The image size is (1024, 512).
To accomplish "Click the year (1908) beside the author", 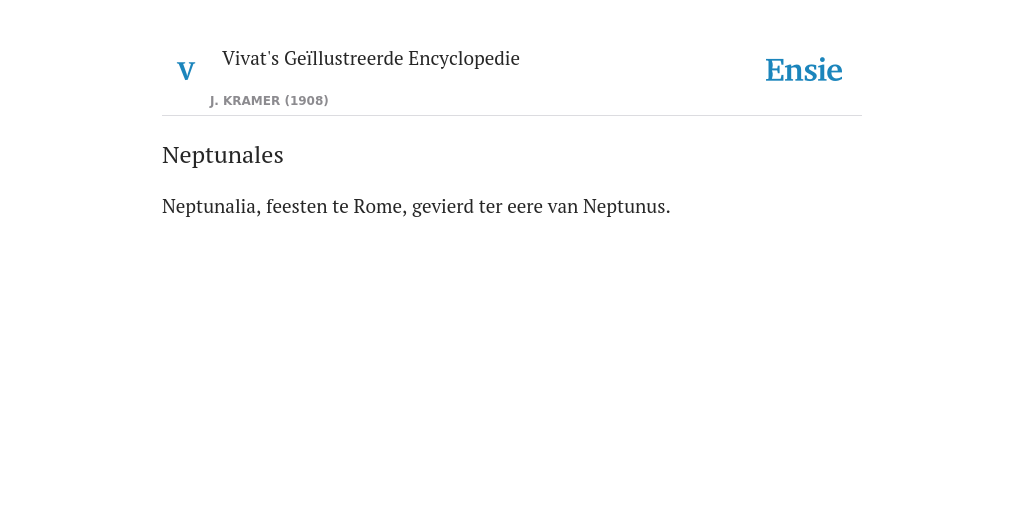I will 306,101.
